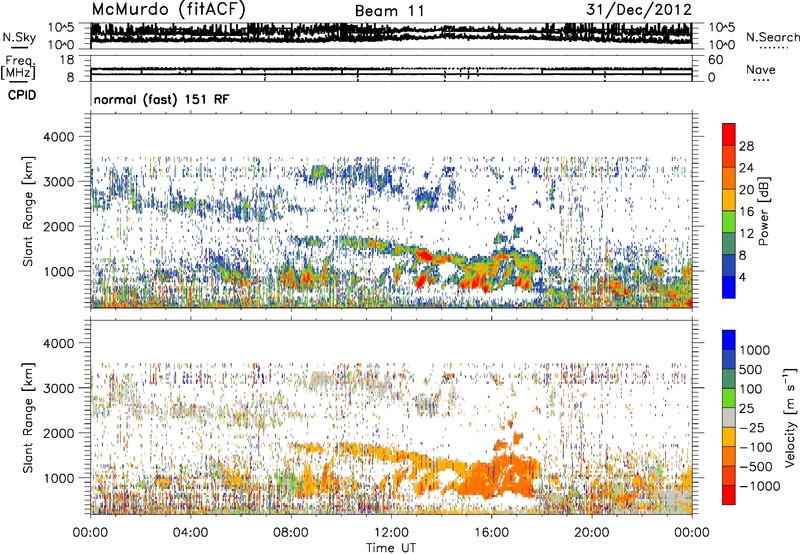
Task: Click the 12 value on Power color bar
Action: 746,234
